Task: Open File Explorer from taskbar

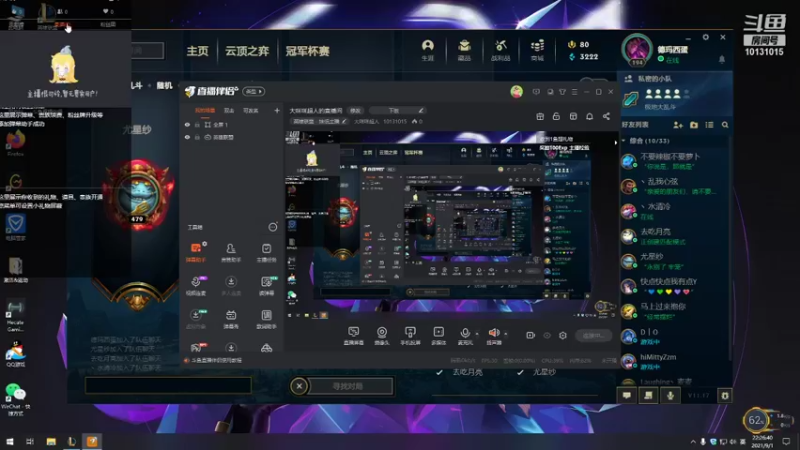Action: 51,441
